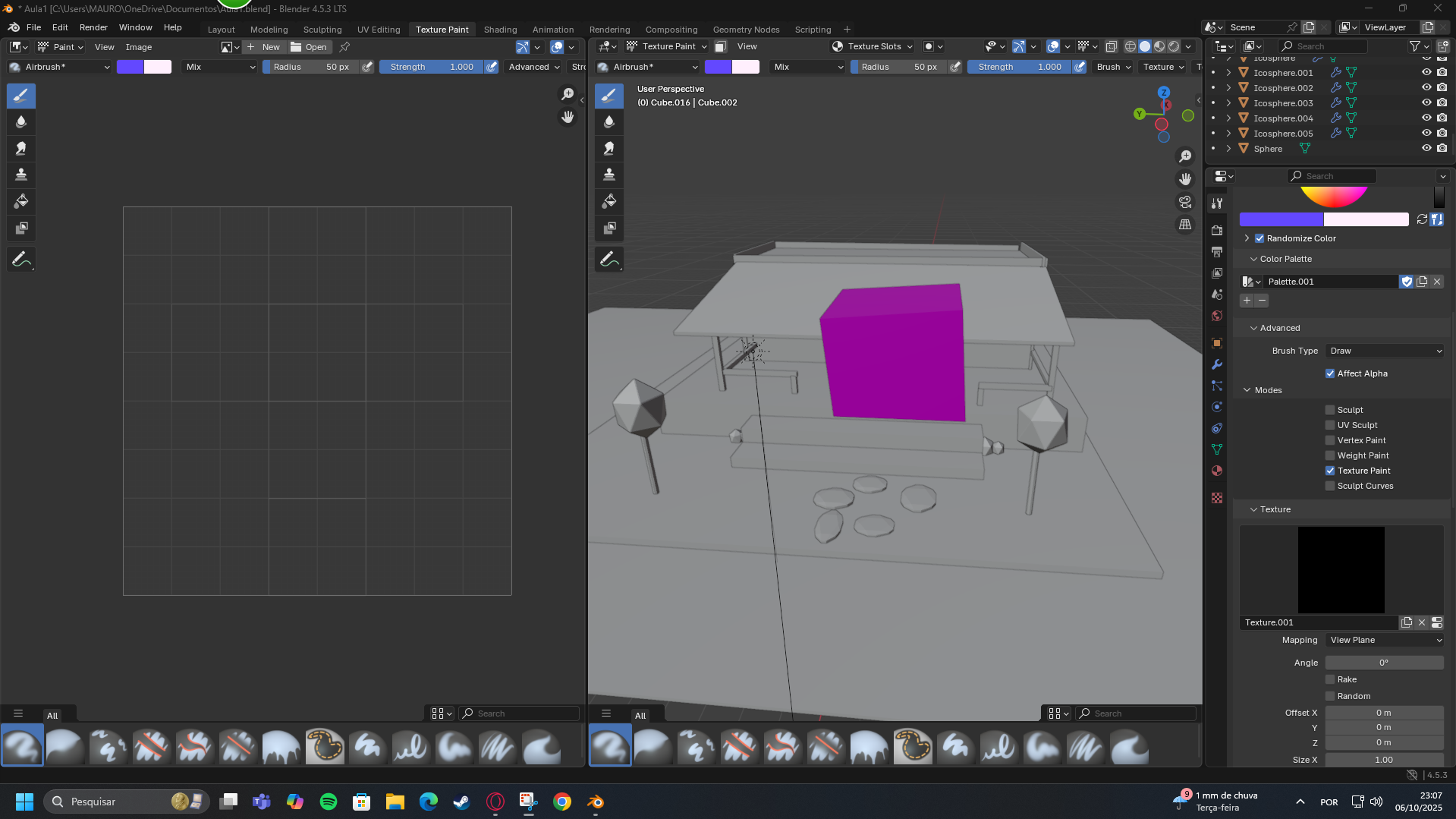Open Spotify from the taskbar
Screen dimensions: 1456x819
click(329, 802)
